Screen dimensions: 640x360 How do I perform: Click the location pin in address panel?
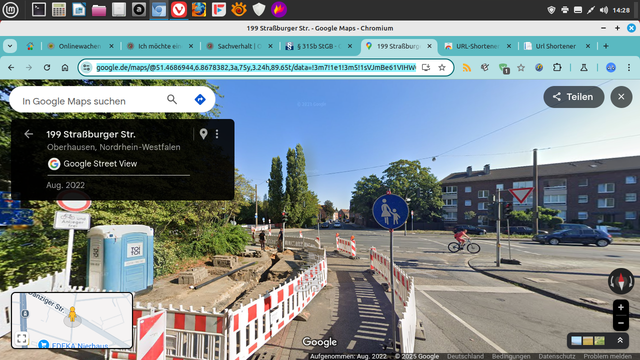(203, 134)
